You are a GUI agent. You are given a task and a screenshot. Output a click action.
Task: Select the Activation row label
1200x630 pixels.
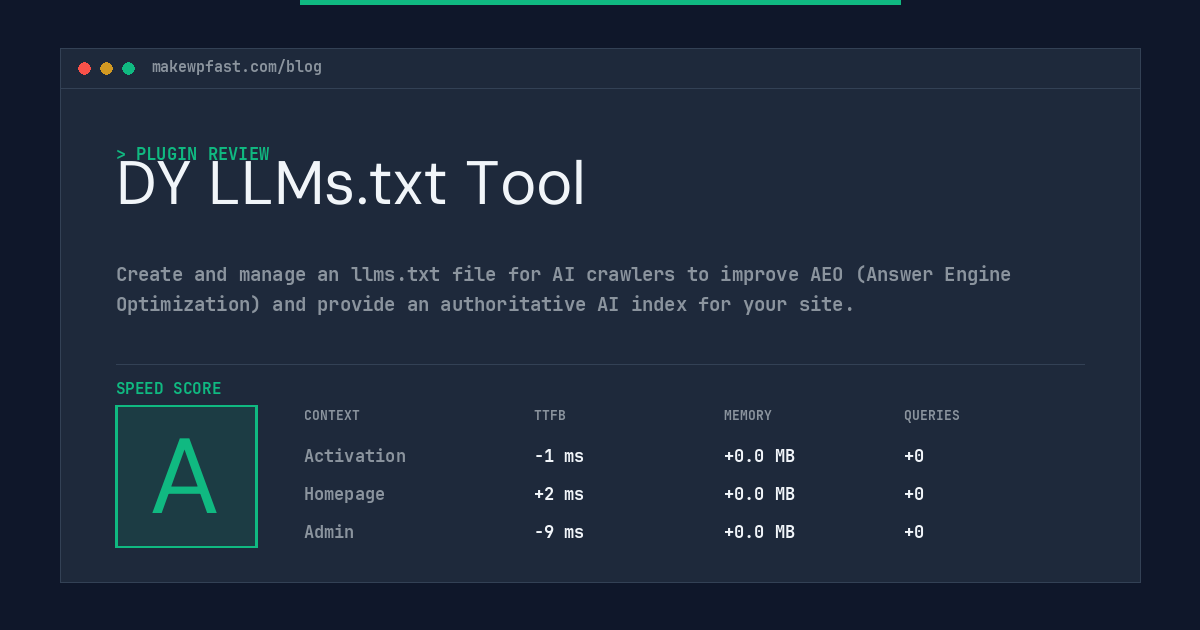pos(355,456)
